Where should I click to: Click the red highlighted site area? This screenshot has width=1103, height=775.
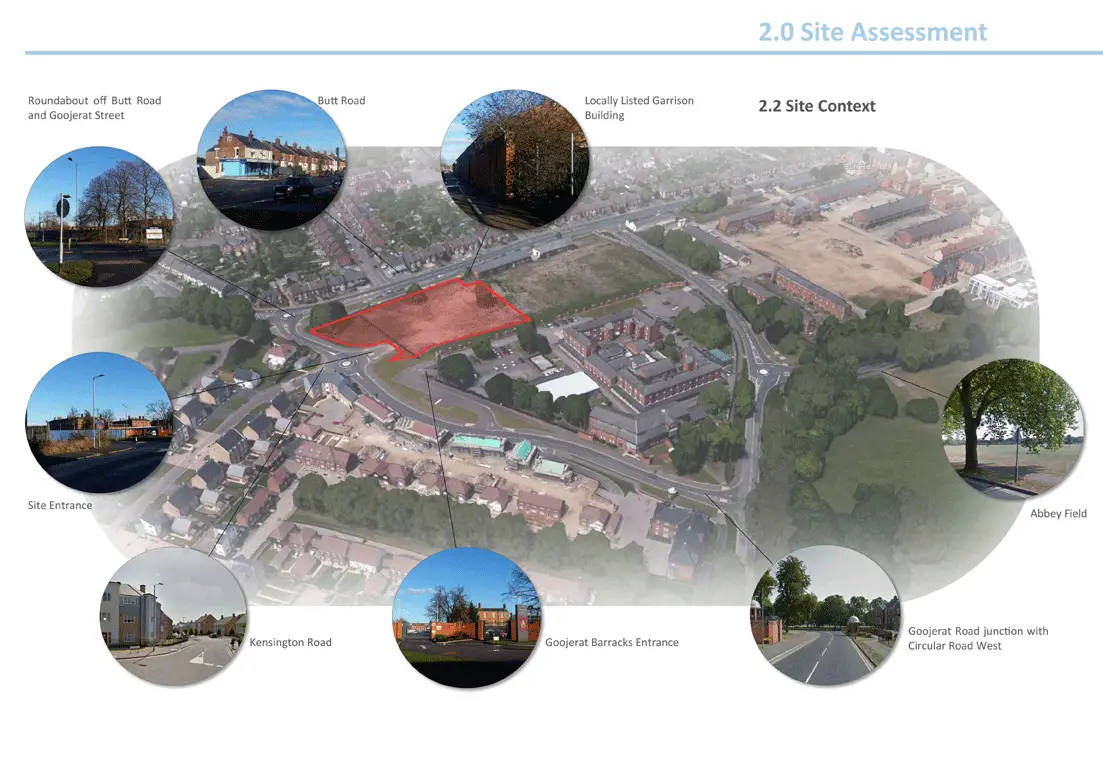pos(425,318)
